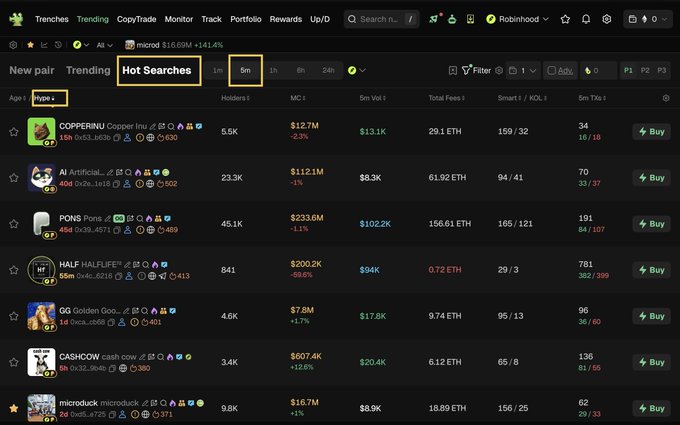Select the P2 preset
Viewport: 680px width, 425px height.
[645, 70]
